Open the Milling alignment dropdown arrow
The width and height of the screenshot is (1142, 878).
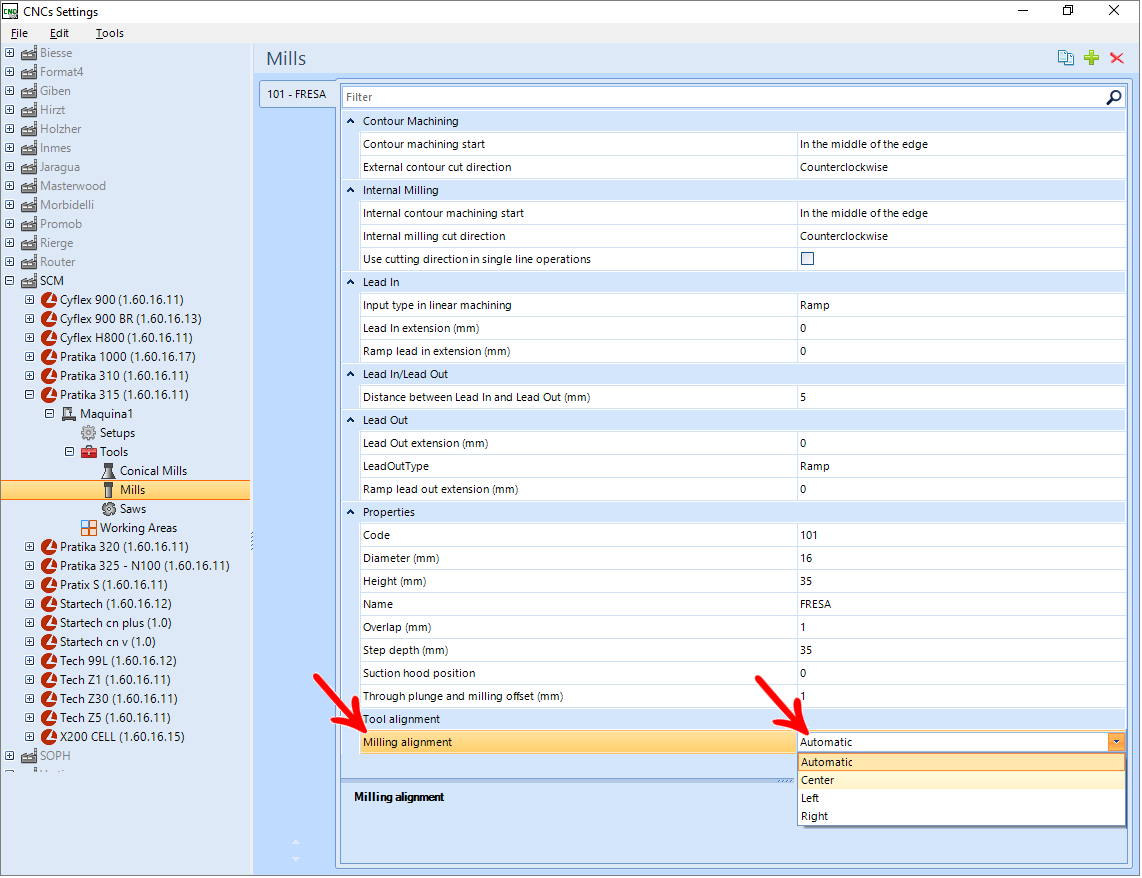[x=1116, y=743]
